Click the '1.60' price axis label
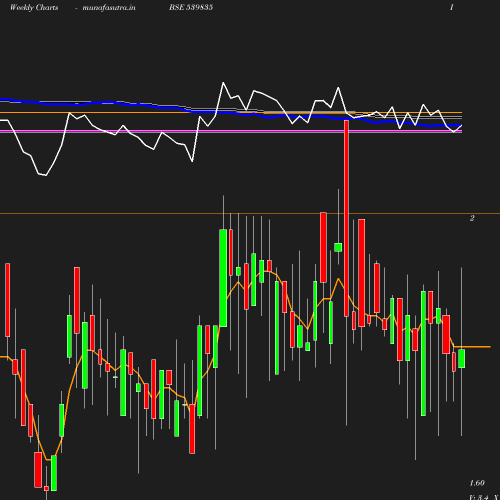 tap(477, 483)
